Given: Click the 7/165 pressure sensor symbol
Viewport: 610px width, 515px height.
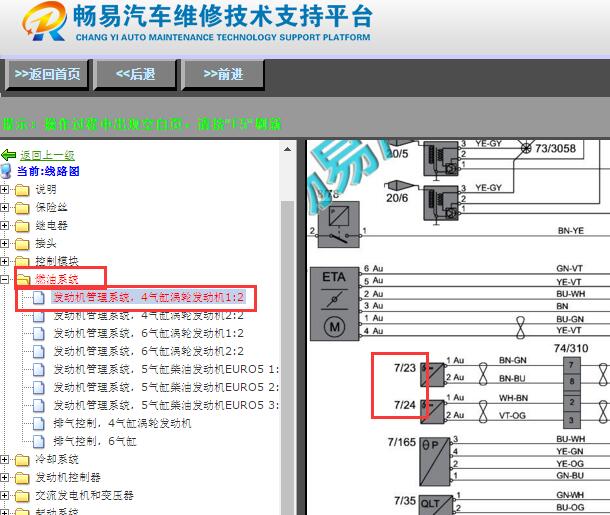Looking at the screenshot, I should pos(435,461).
